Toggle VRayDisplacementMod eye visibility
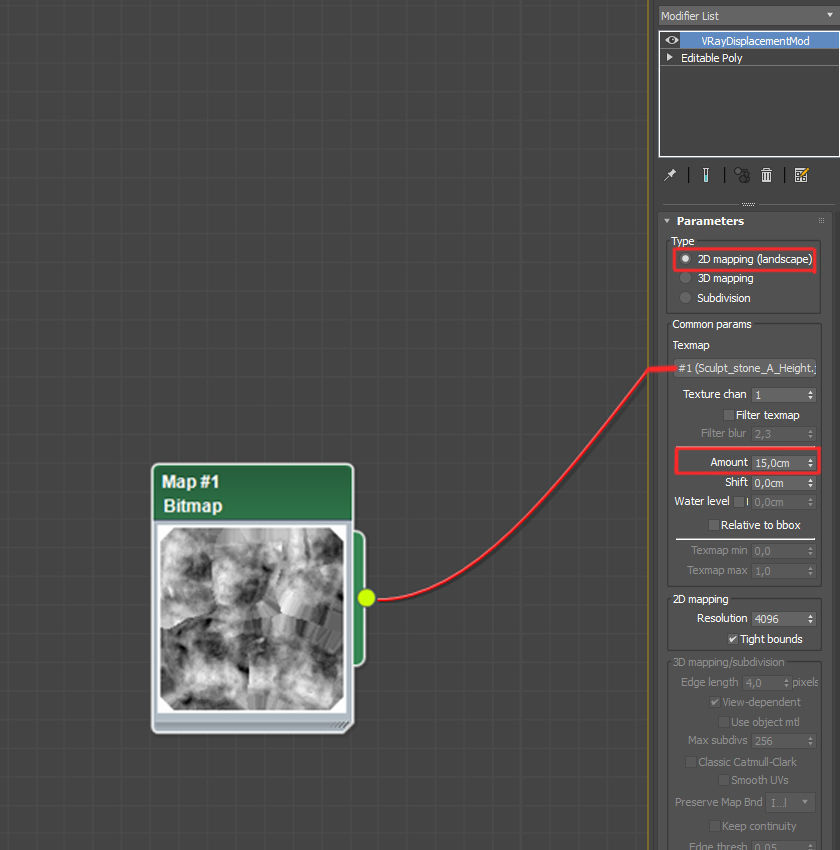The height and width of the screenshot is (850, 840). (x=671, y=40)
